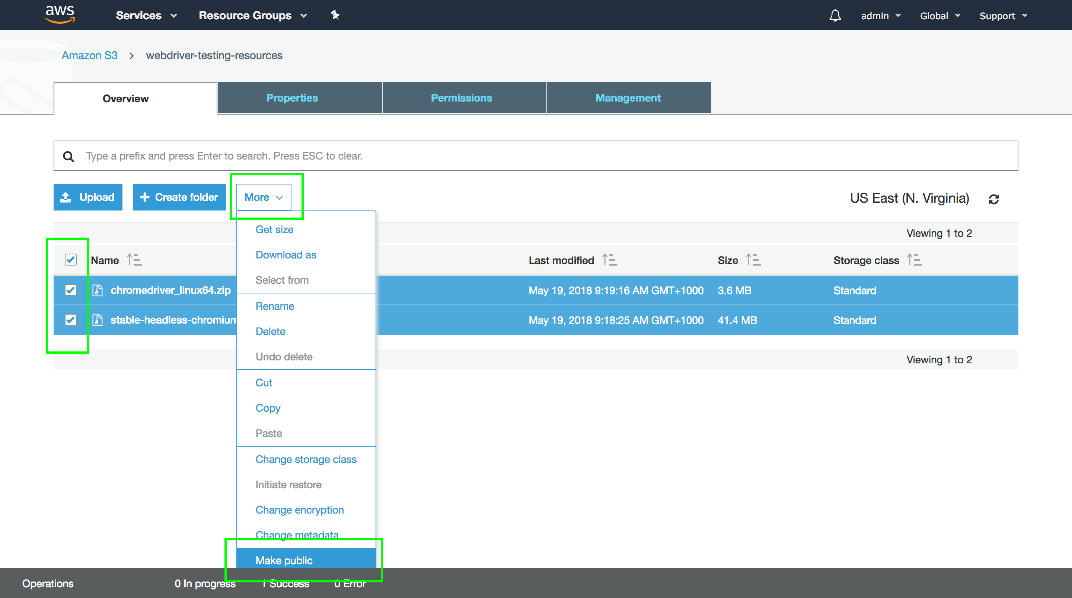Screen dimensions: 1072x598
Task: Click the pin favorites icon in navbar
Action: 335,15
